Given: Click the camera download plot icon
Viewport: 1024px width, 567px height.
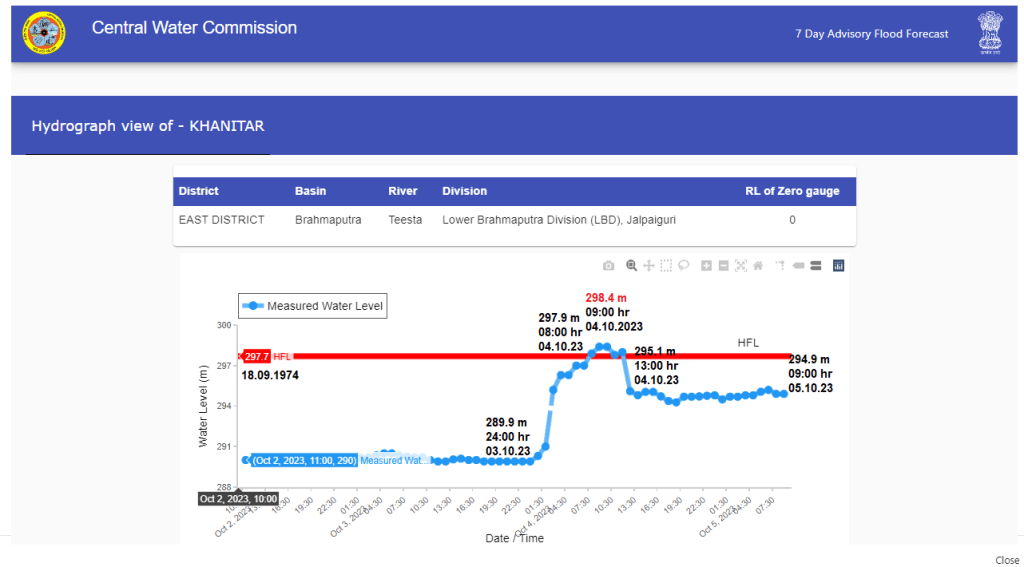Looking at the screenshot, I should point(608,266).
